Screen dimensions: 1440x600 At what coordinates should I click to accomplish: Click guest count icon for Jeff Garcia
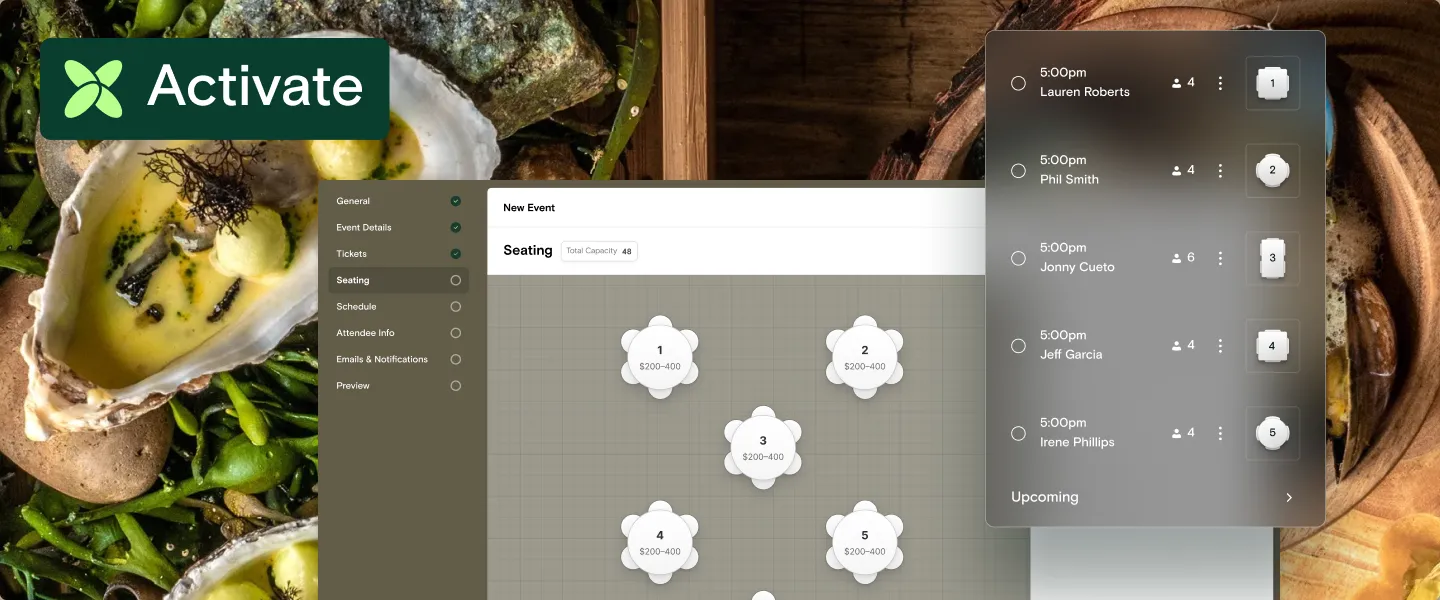point(1177,346)
